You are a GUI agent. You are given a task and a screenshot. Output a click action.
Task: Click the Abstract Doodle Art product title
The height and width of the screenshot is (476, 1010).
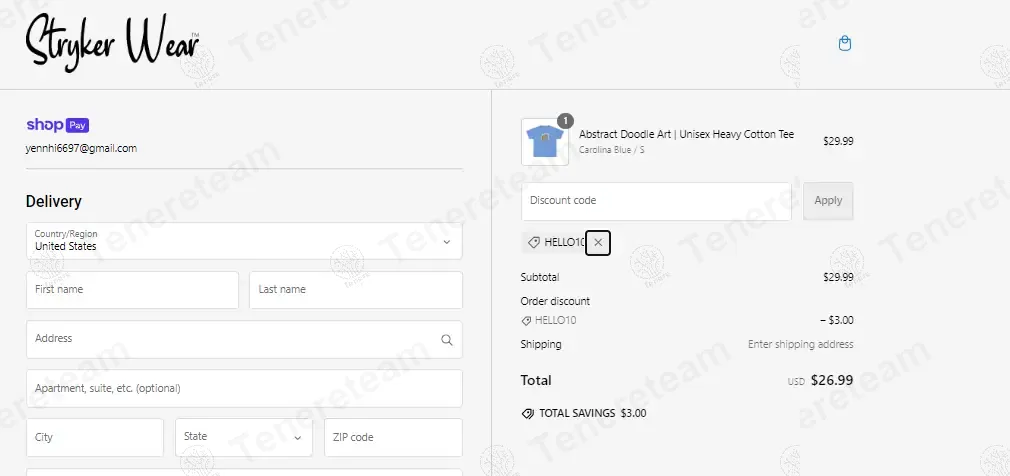coord(687,134)
